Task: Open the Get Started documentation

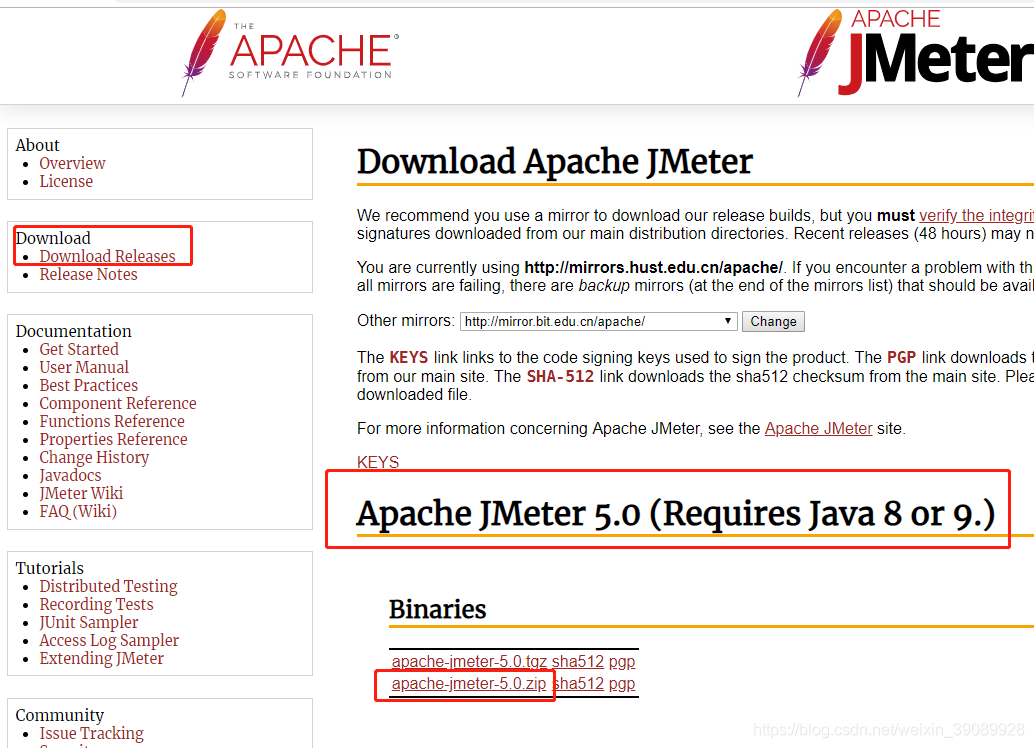Action: click(x=78, y=350)
